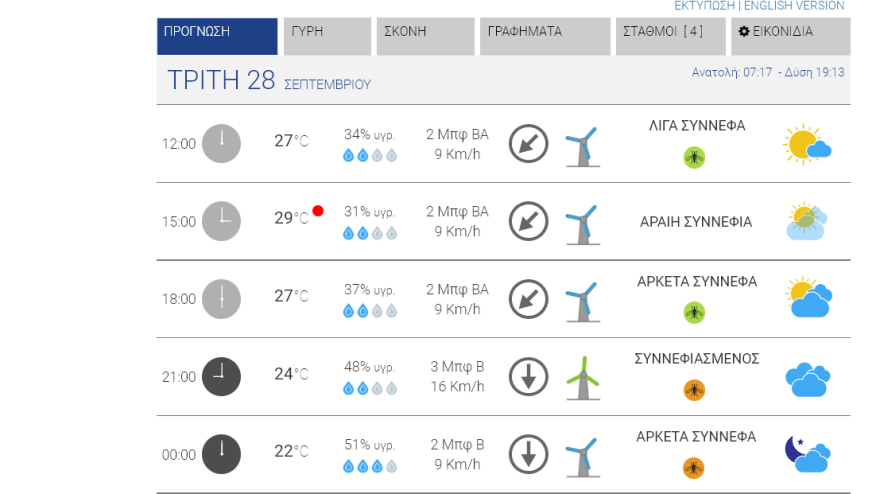Viewport: 880px width, 494px height.
Task: Click the wind direction arrow at 12:00
Action: click(x=528, y=144)
